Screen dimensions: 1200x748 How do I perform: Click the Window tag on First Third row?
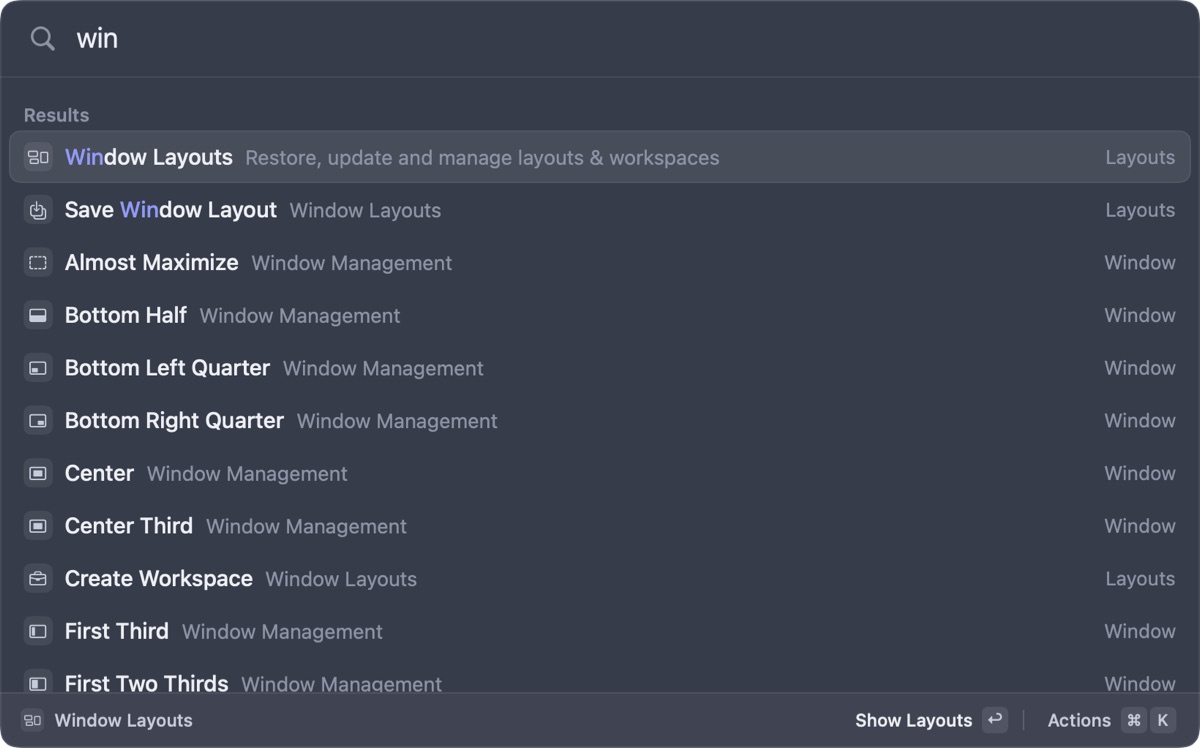click(1140, 631)
